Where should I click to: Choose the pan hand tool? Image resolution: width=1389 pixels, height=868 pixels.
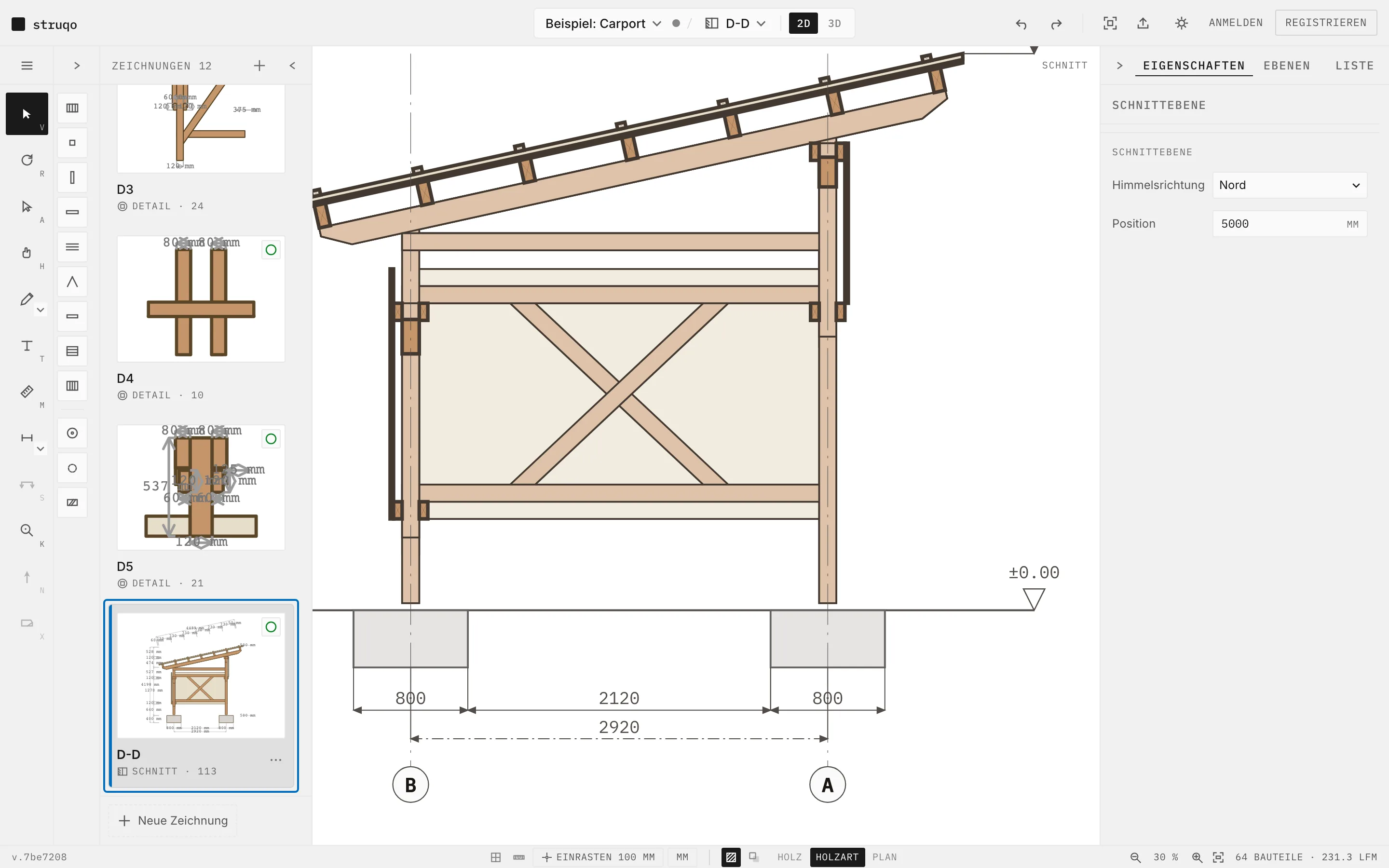pos(27,253)
